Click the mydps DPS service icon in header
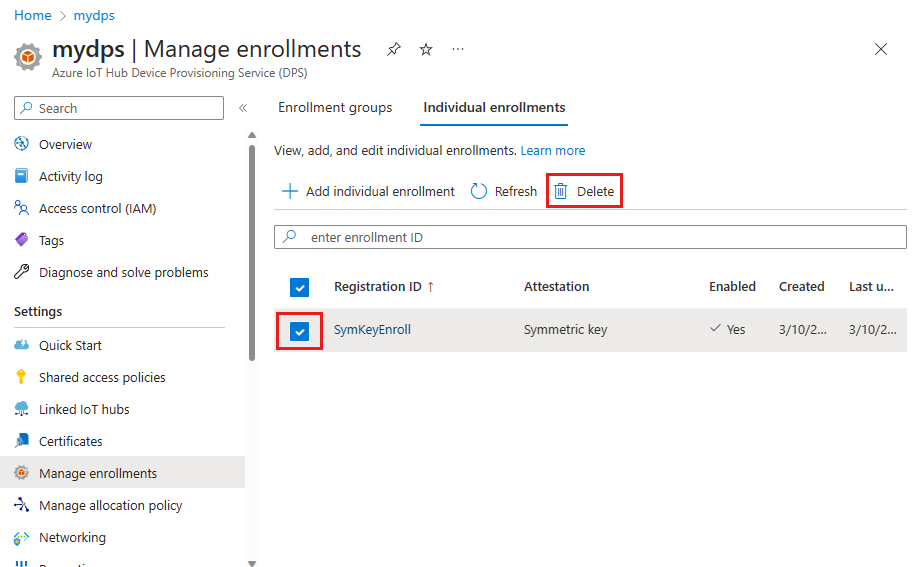 coord(28,57)
